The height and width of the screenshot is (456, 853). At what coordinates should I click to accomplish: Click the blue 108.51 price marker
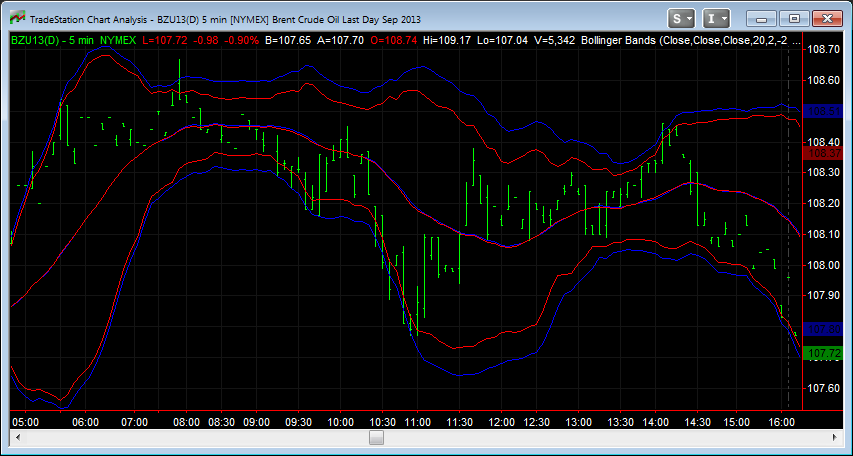pos(825,112)
